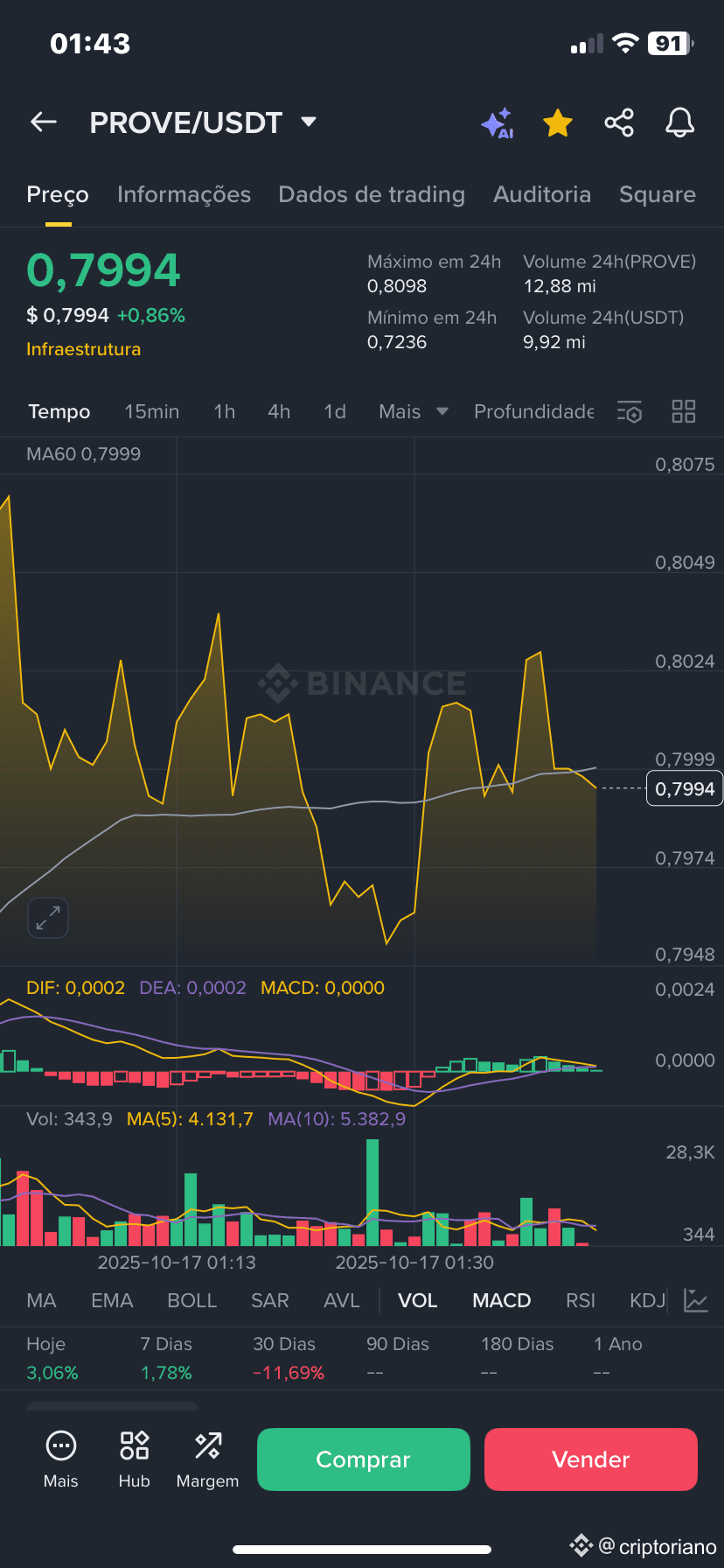
Task: Expand the PROVE/USDT pair dropdown arrow
Action: [x=309, y=122]
